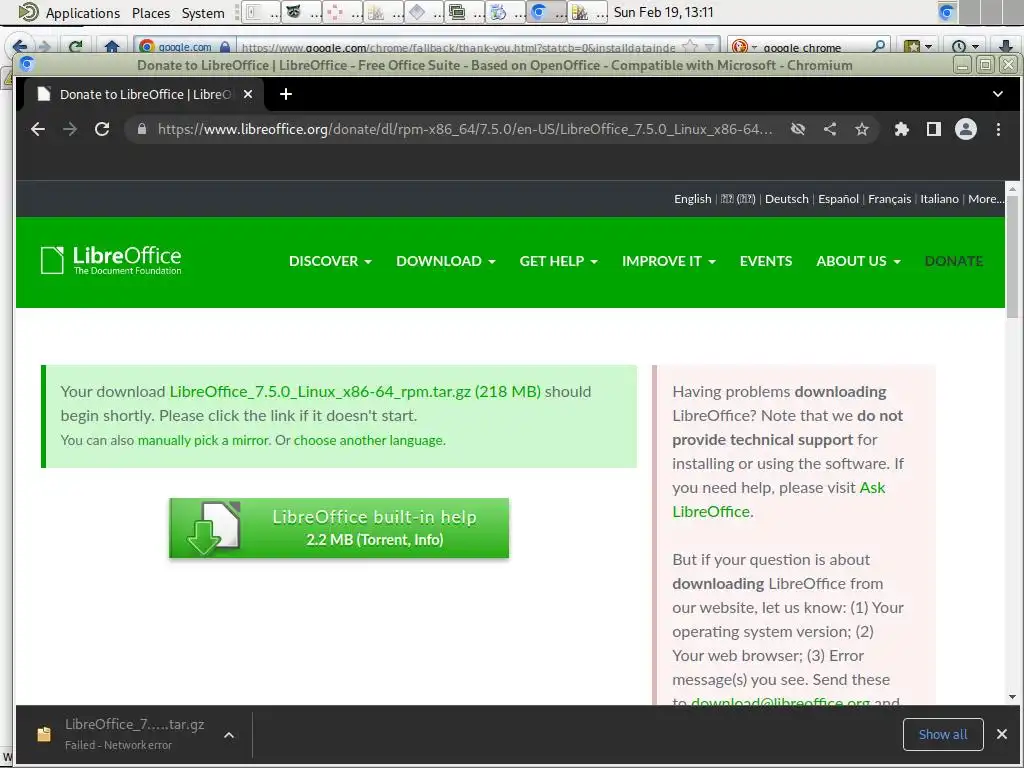Reload the LibreOffice donate page

102,129
